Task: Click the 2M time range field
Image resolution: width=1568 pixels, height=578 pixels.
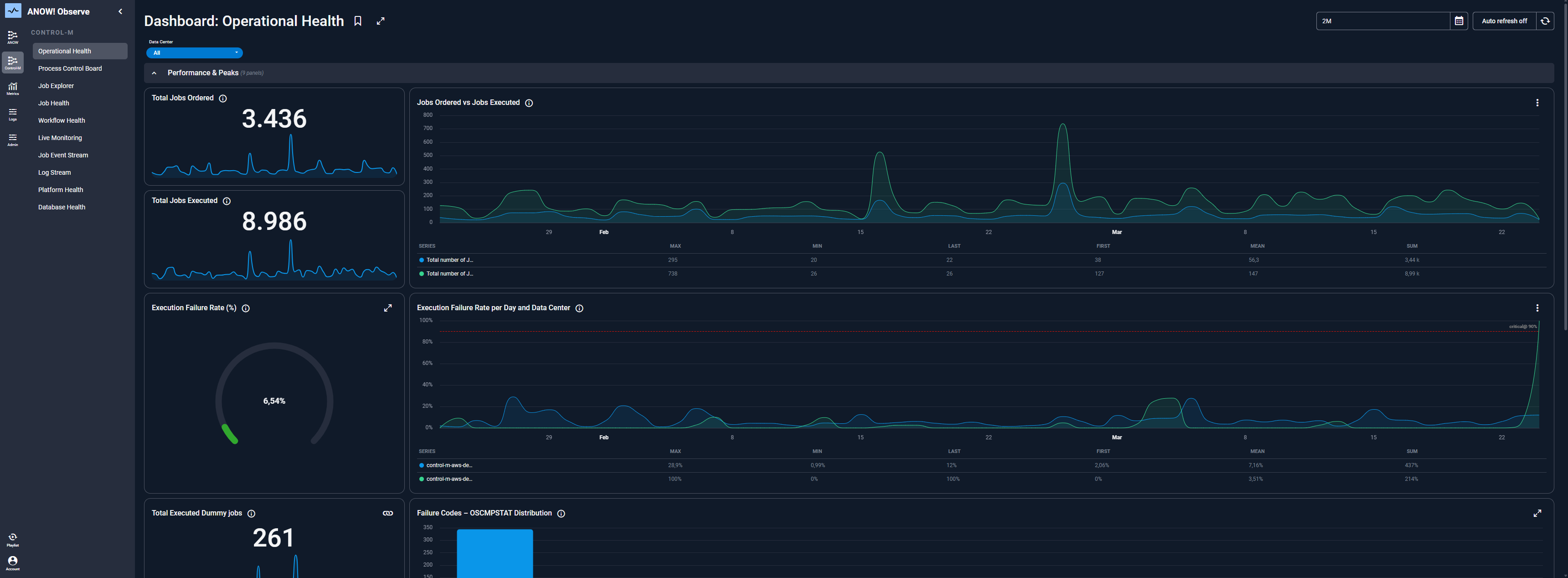Action: coord(1382,21)
